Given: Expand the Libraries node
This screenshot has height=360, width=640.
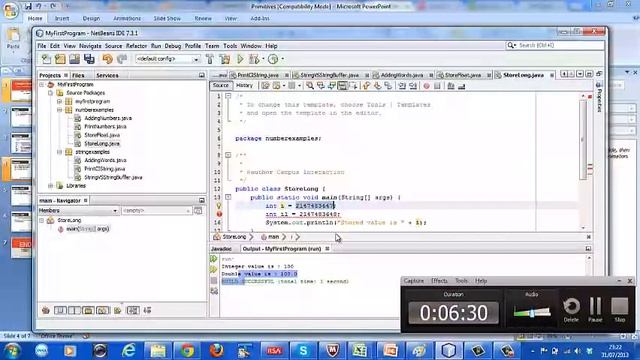Looking at the screenshot, I should point(51,186).
